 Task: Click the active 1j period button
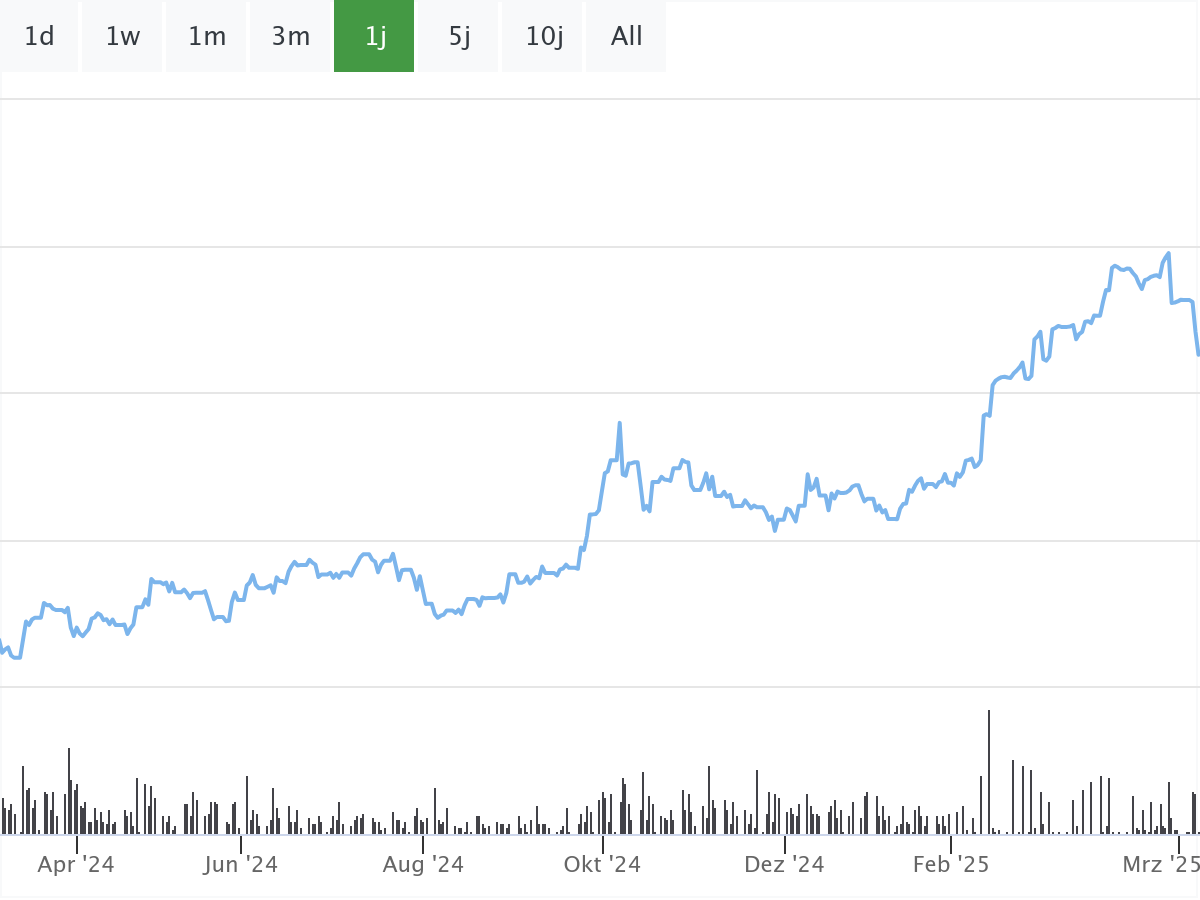373,36
